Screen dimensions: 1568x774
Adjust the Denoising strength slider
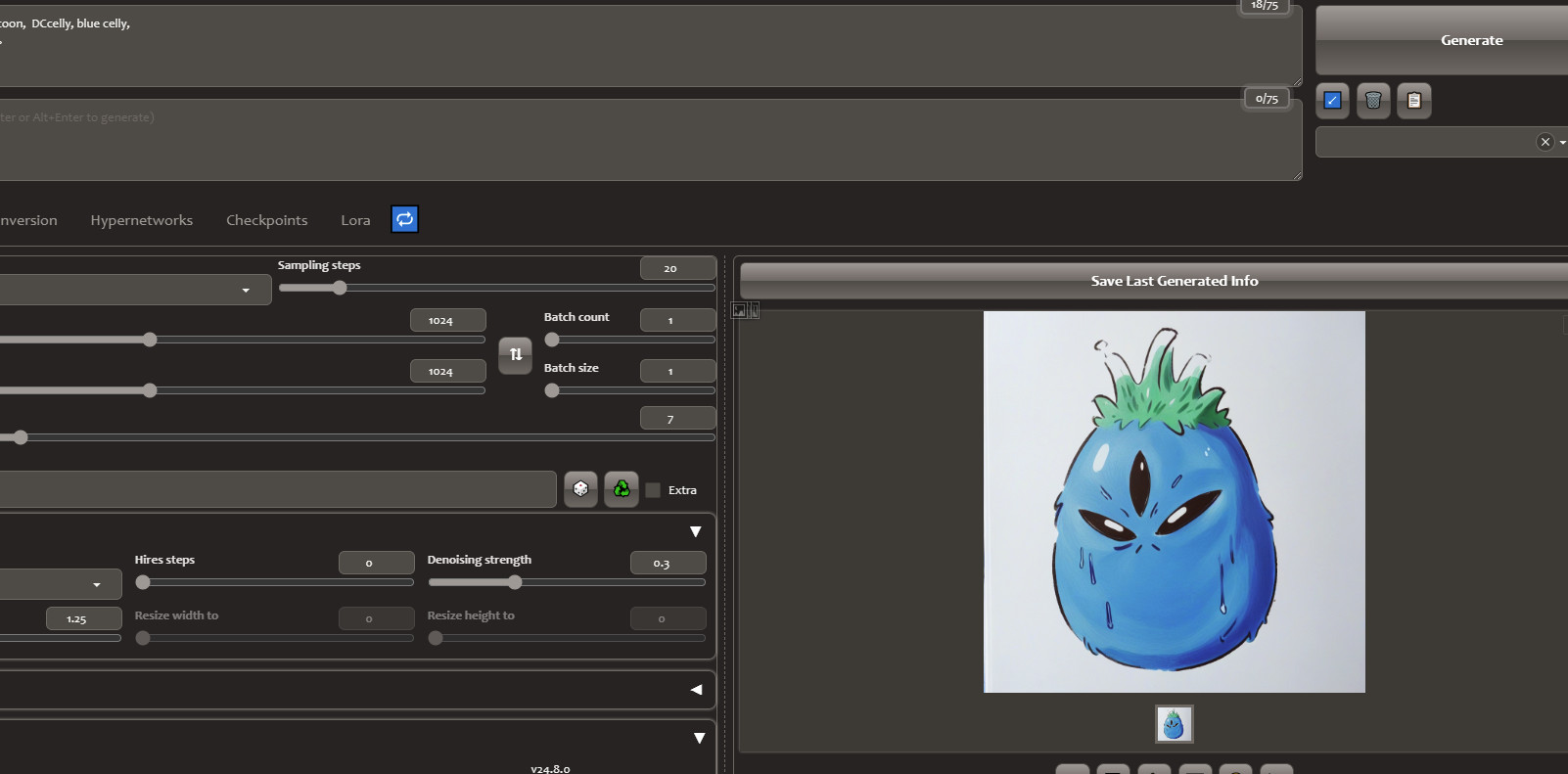[x=567, y=582]
